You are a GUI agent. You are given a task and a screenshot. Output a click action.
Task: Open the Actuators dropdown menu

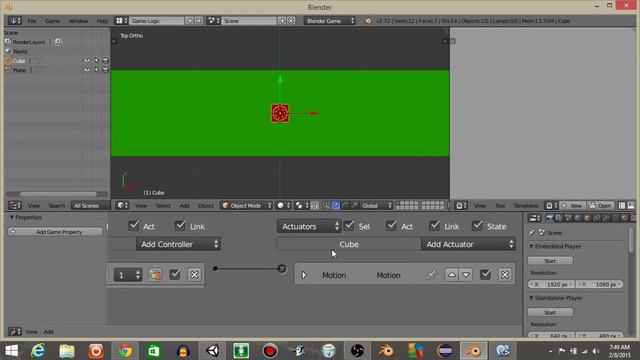[309, 226]
